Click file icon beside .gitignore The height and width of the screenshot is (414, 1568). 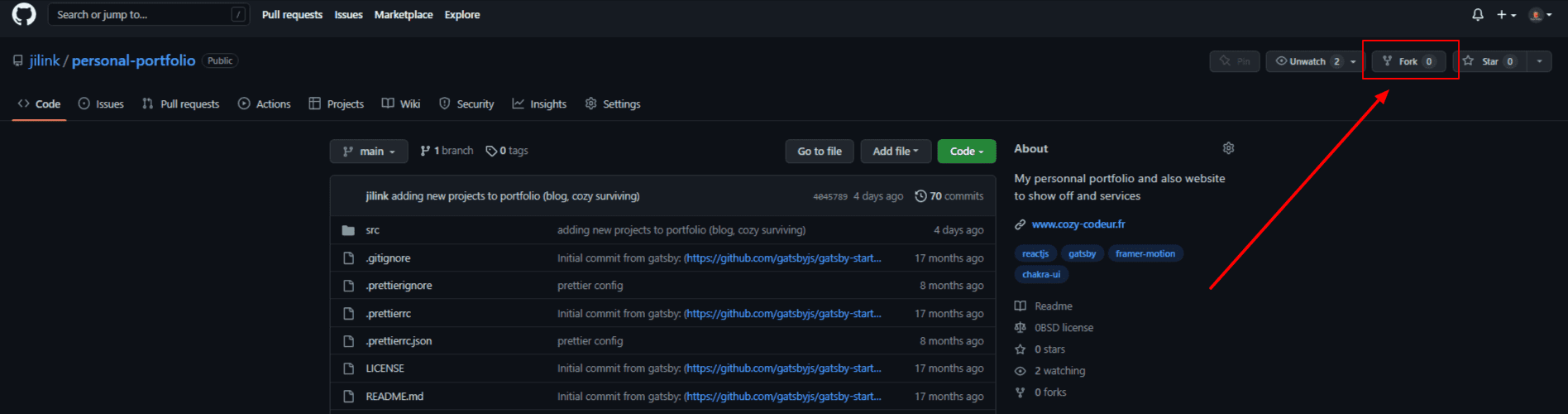point(348,258)
